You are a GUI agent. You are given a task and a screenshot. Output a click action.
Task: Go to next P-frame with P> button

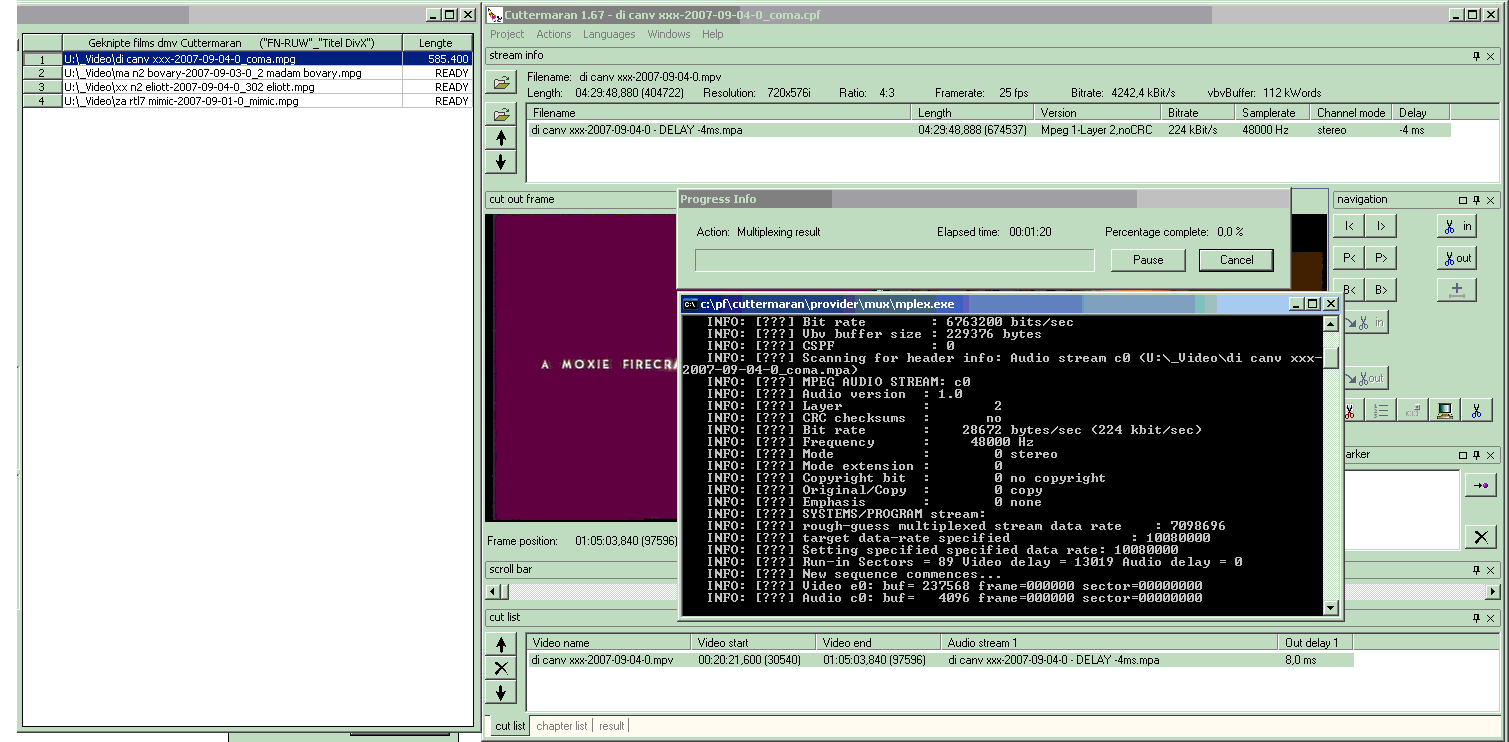[x=1381, y=258]
